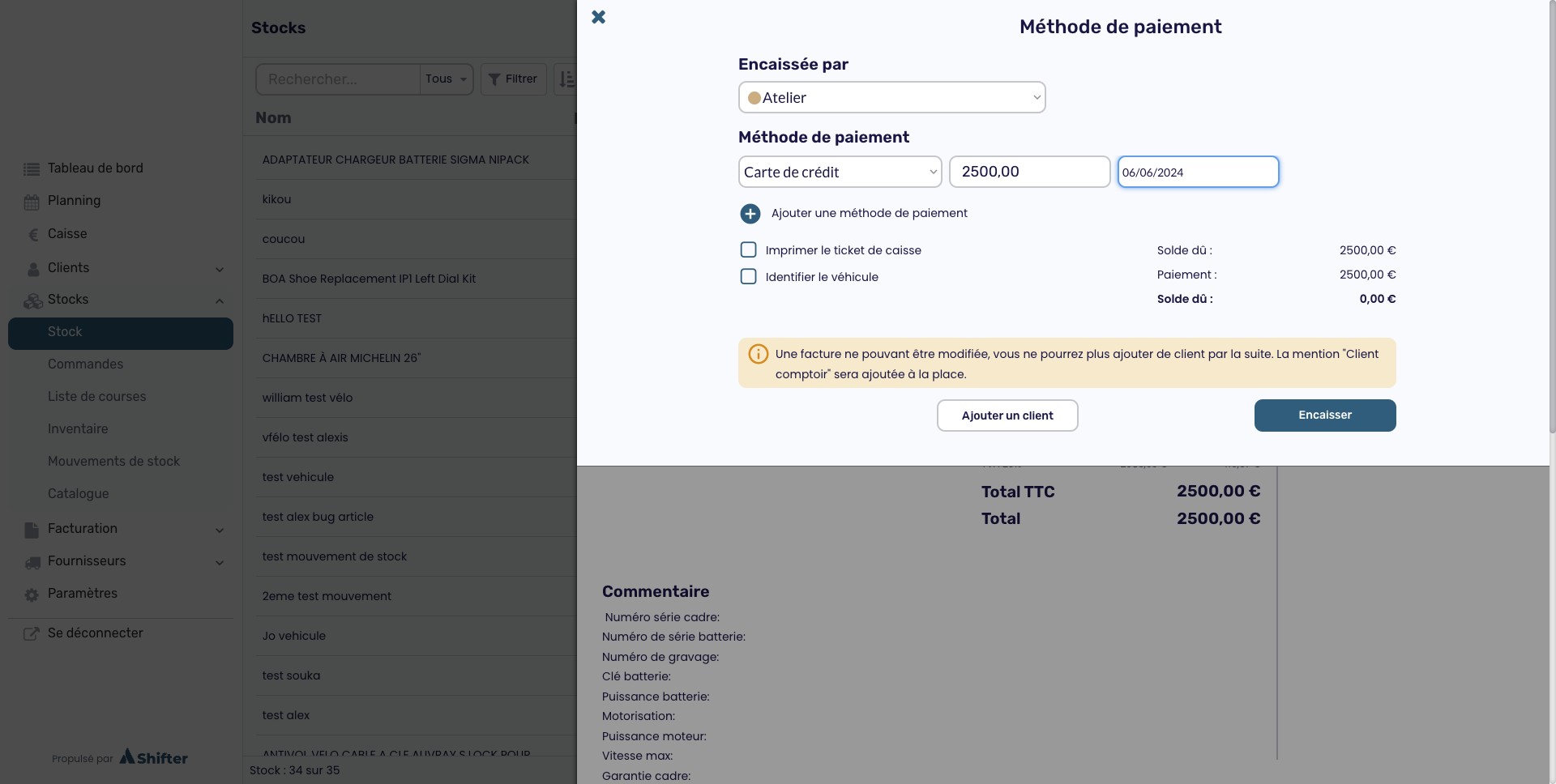Click the Paramètres gear icon
This screenshot has width=1556, height=784.
(32, 594)
